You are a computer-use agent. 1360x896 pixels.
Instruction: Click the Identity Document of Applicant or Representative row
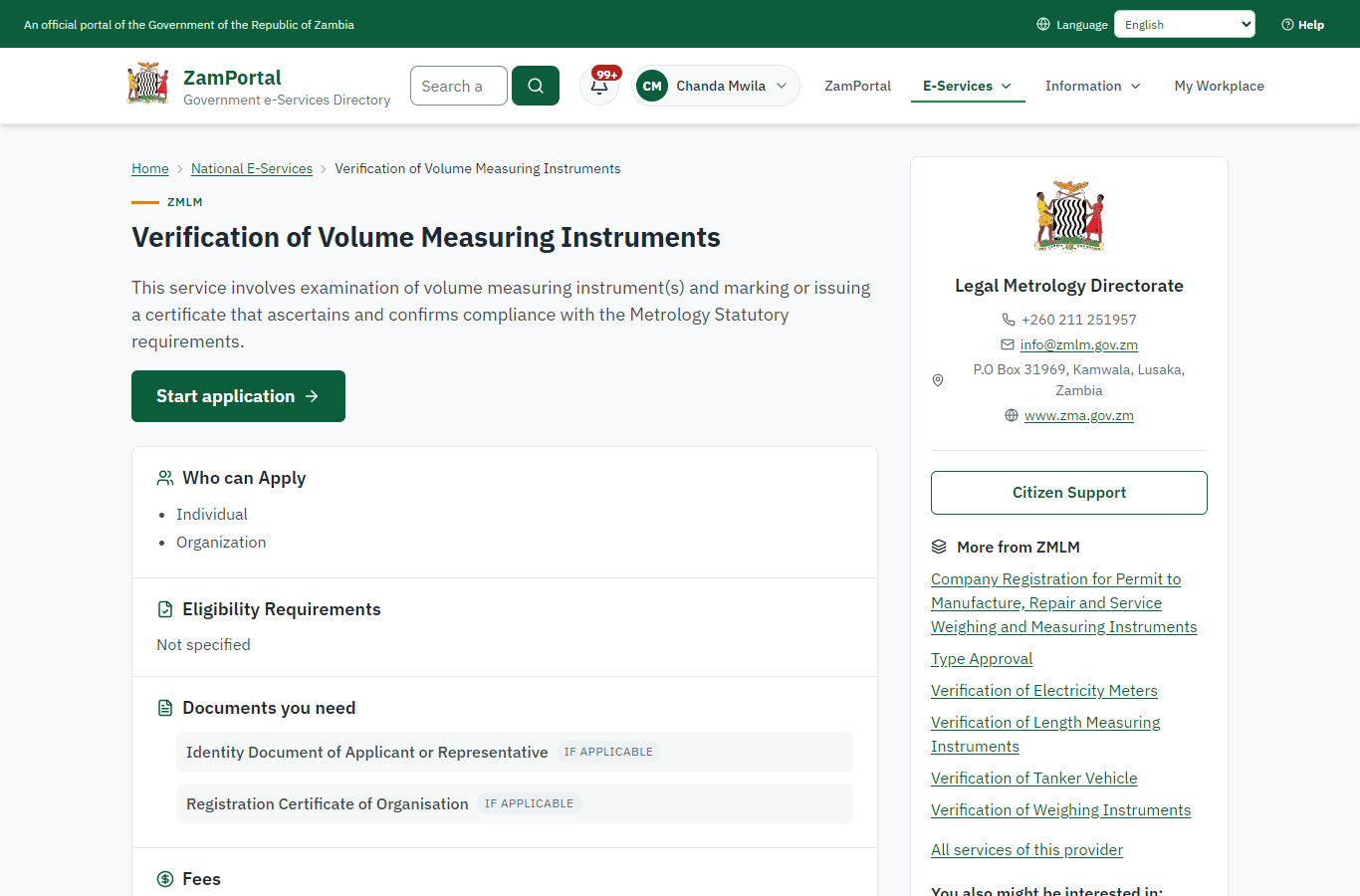click(515, 752)
